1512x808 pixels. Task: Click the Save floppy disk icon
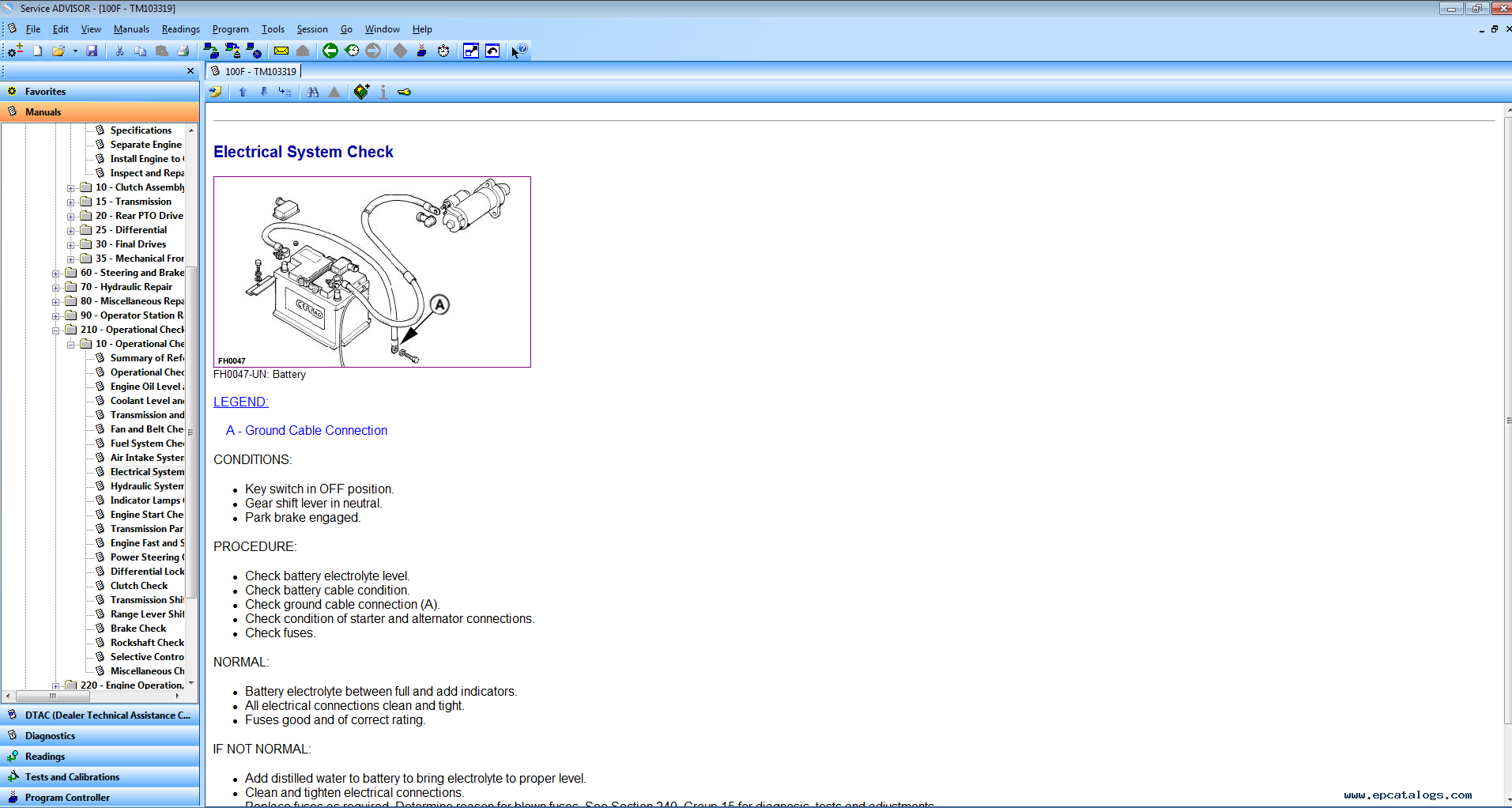point(92,51)
